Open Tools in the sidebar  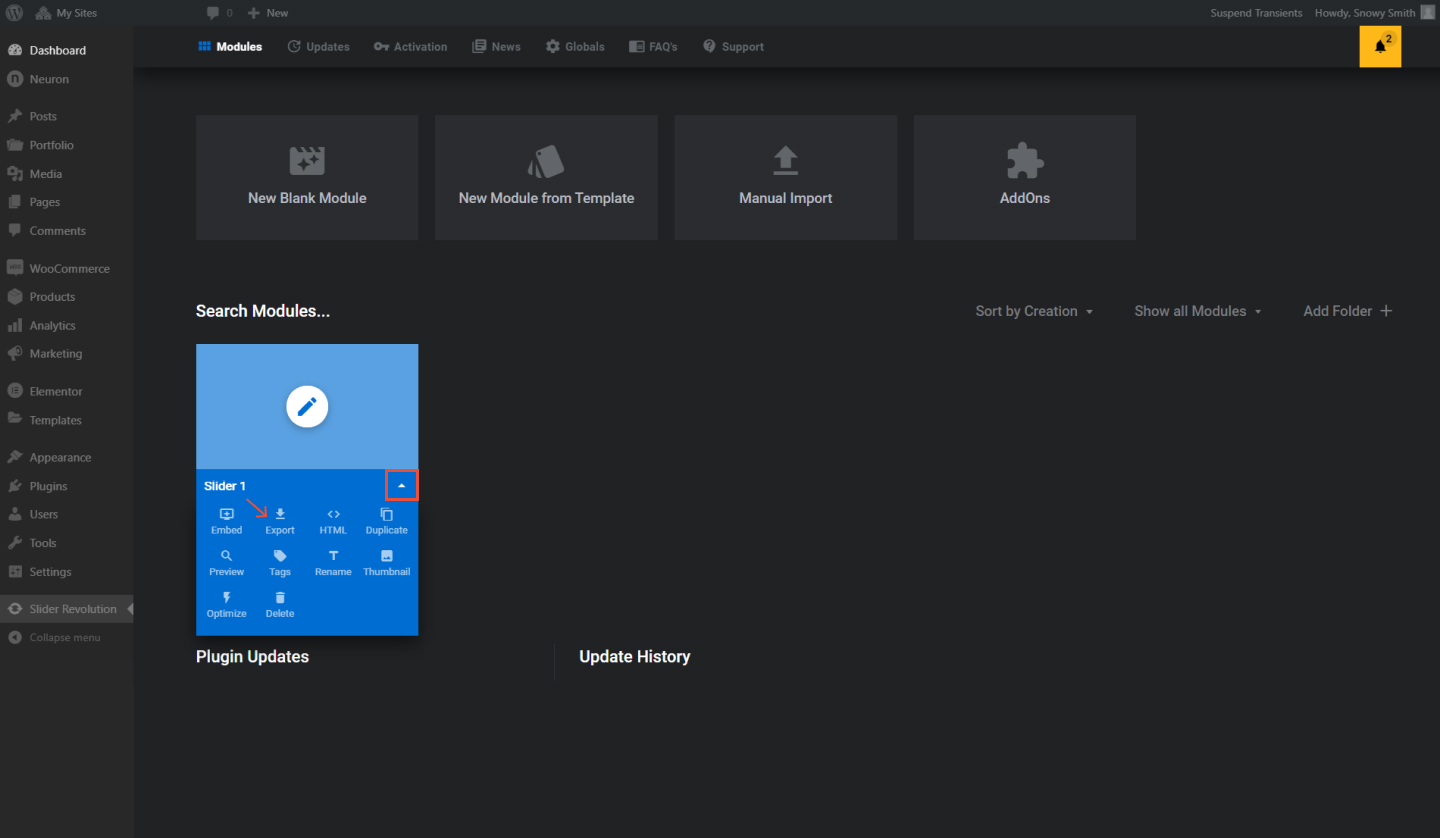67,543
